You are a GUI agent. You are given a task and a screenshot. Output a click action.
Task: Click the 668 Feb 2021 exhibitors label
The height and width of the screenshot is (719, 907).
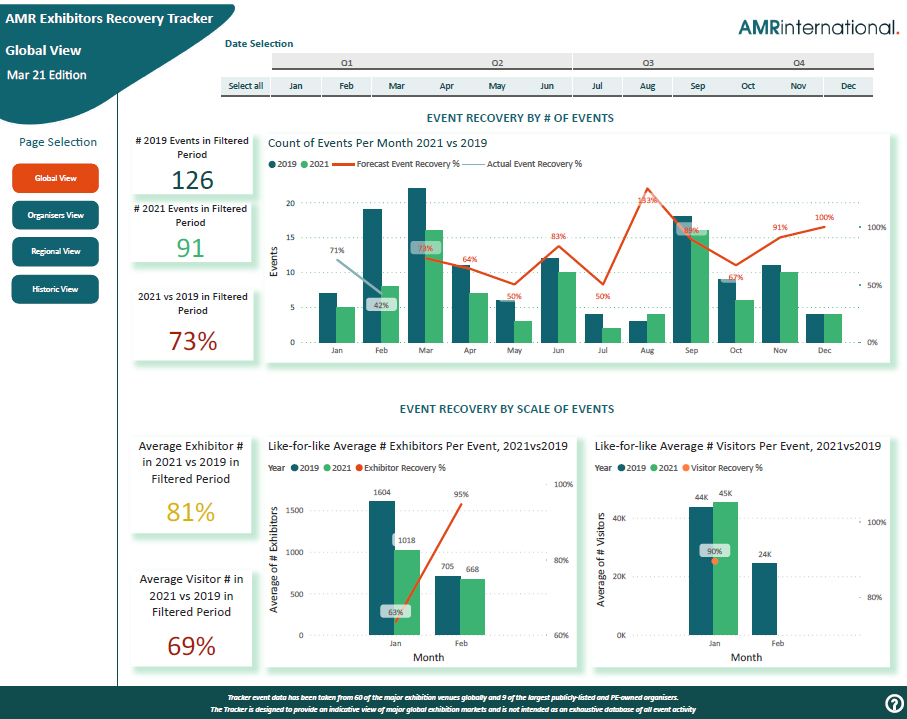tap(472, 569)
